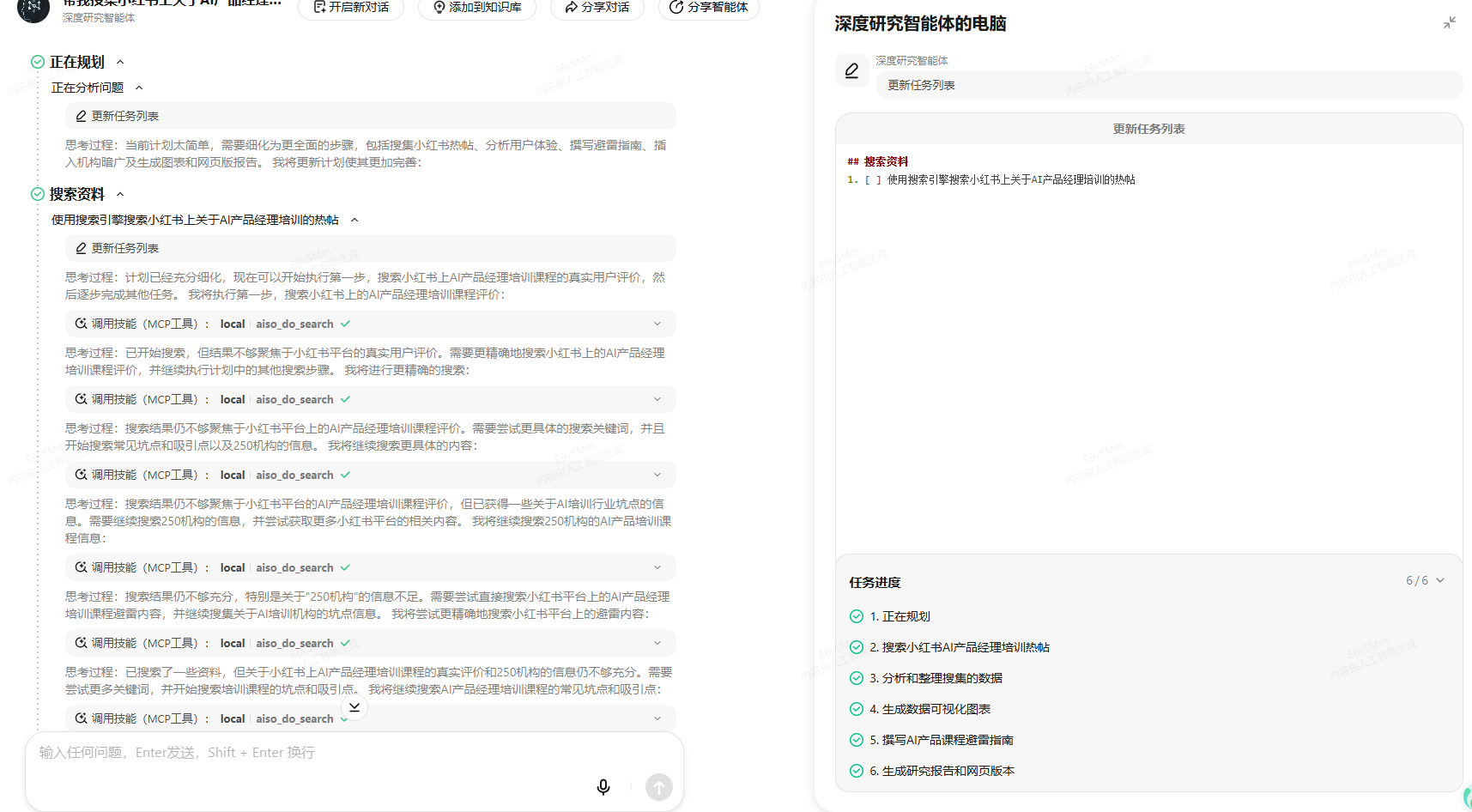Screen dimensions: 1472x812
Task: Collapse the 任务进度 6/6 chevron
Action: tap(1440, 580)
